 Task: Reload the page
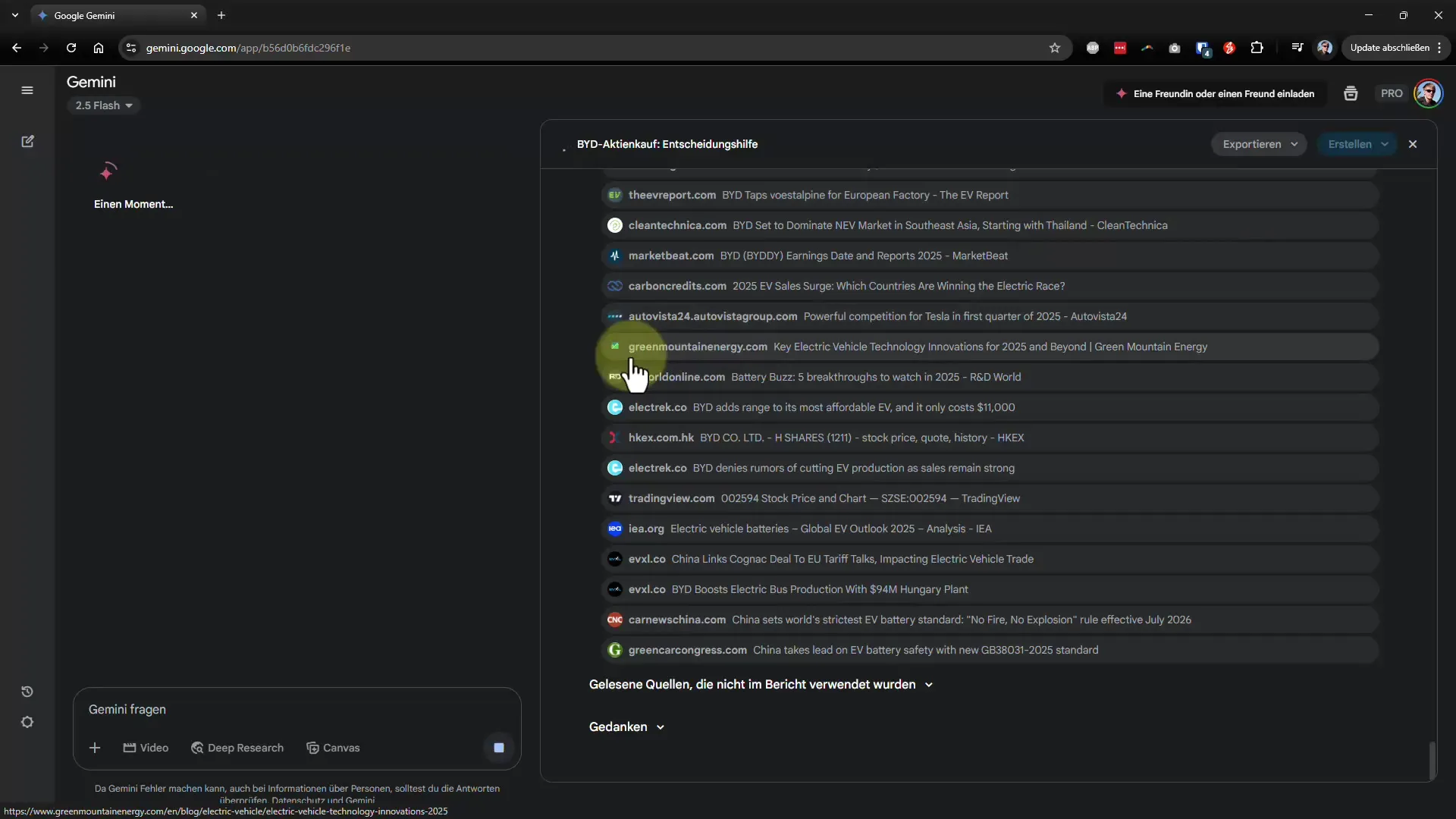[x=71, y=48]
